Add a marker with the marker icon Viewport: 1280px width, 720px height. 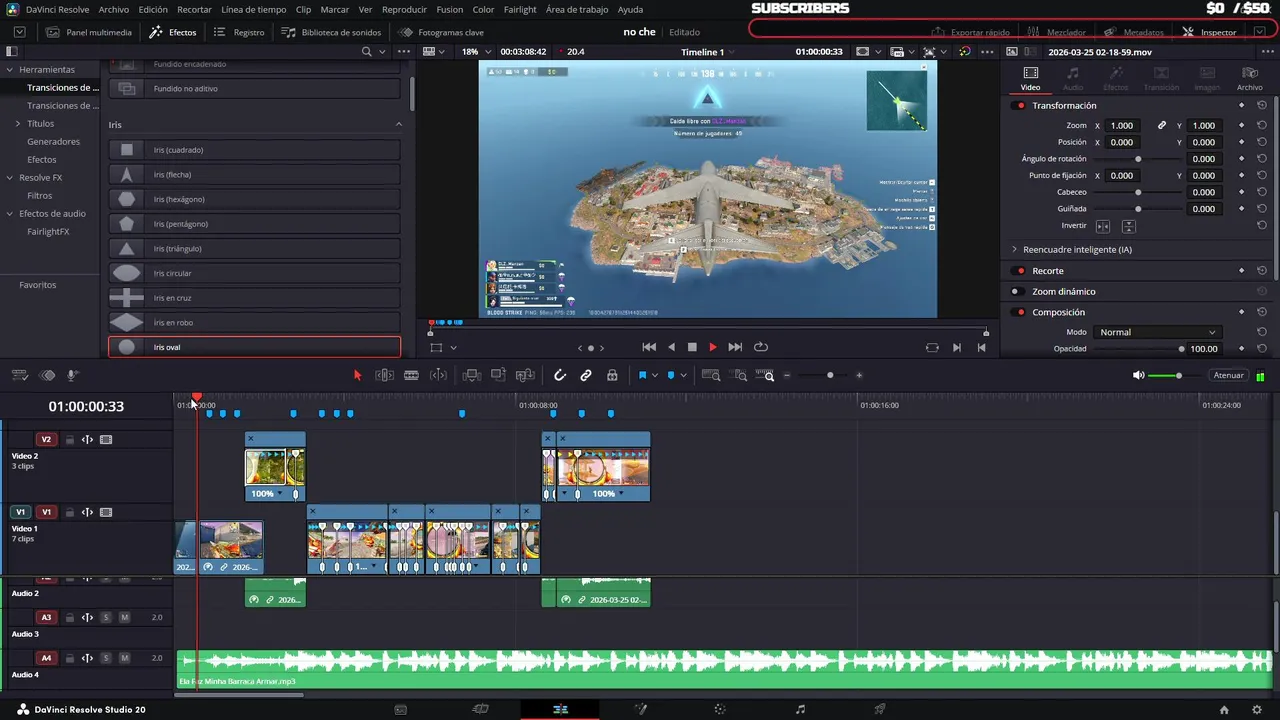click(671, 375)
